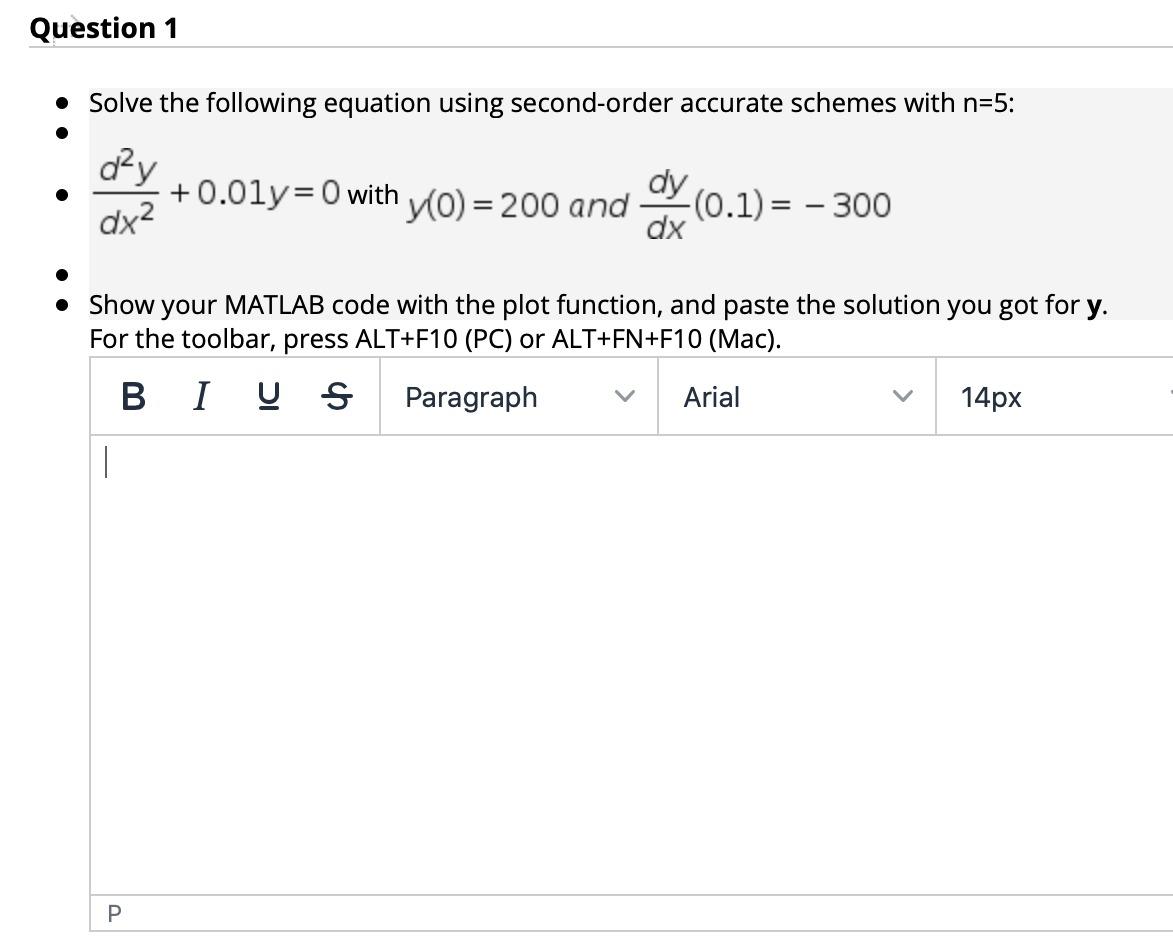Select the Question 1 heading

pyautogui.click(x=104, y=28)
